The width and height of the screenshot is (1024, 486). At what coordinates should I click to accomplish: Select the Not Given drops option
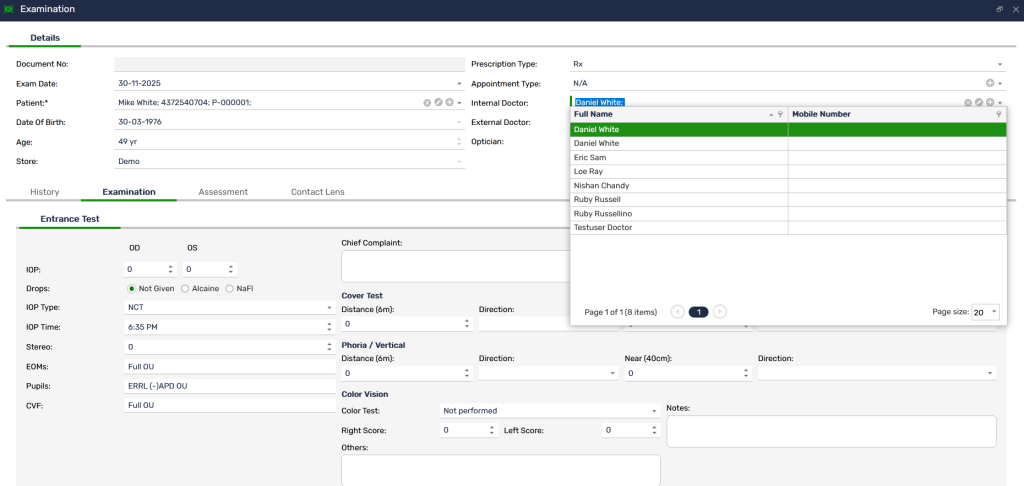point(131,288)
